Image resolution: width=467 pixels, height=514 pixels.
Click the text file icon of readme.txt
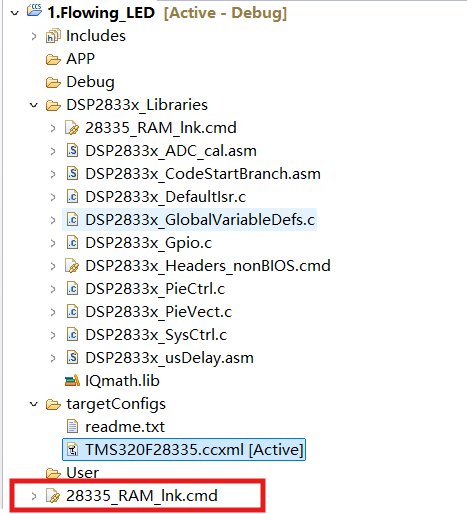click(72, 427)
